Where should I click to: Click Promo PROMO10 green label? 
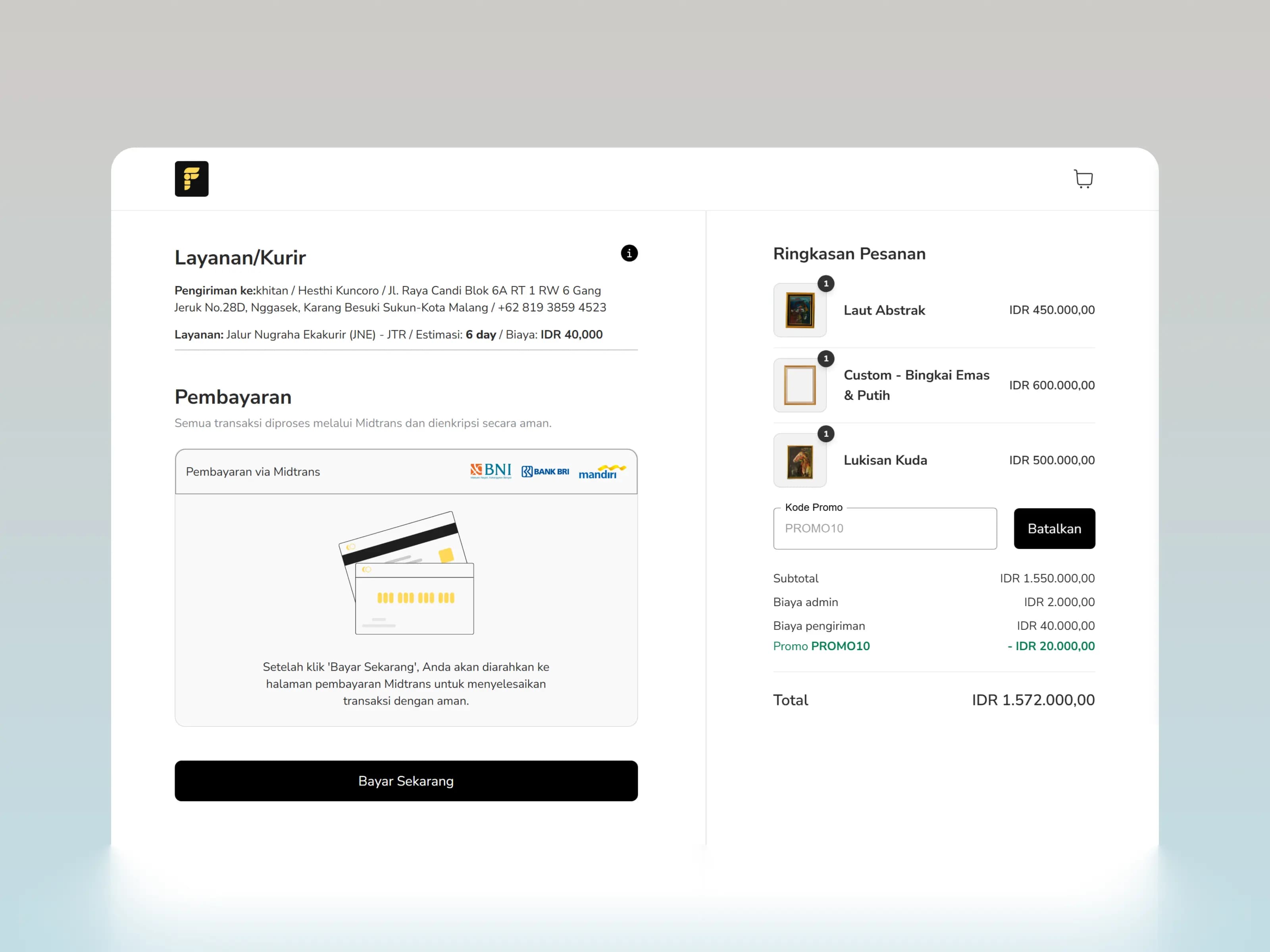[821, 646]
